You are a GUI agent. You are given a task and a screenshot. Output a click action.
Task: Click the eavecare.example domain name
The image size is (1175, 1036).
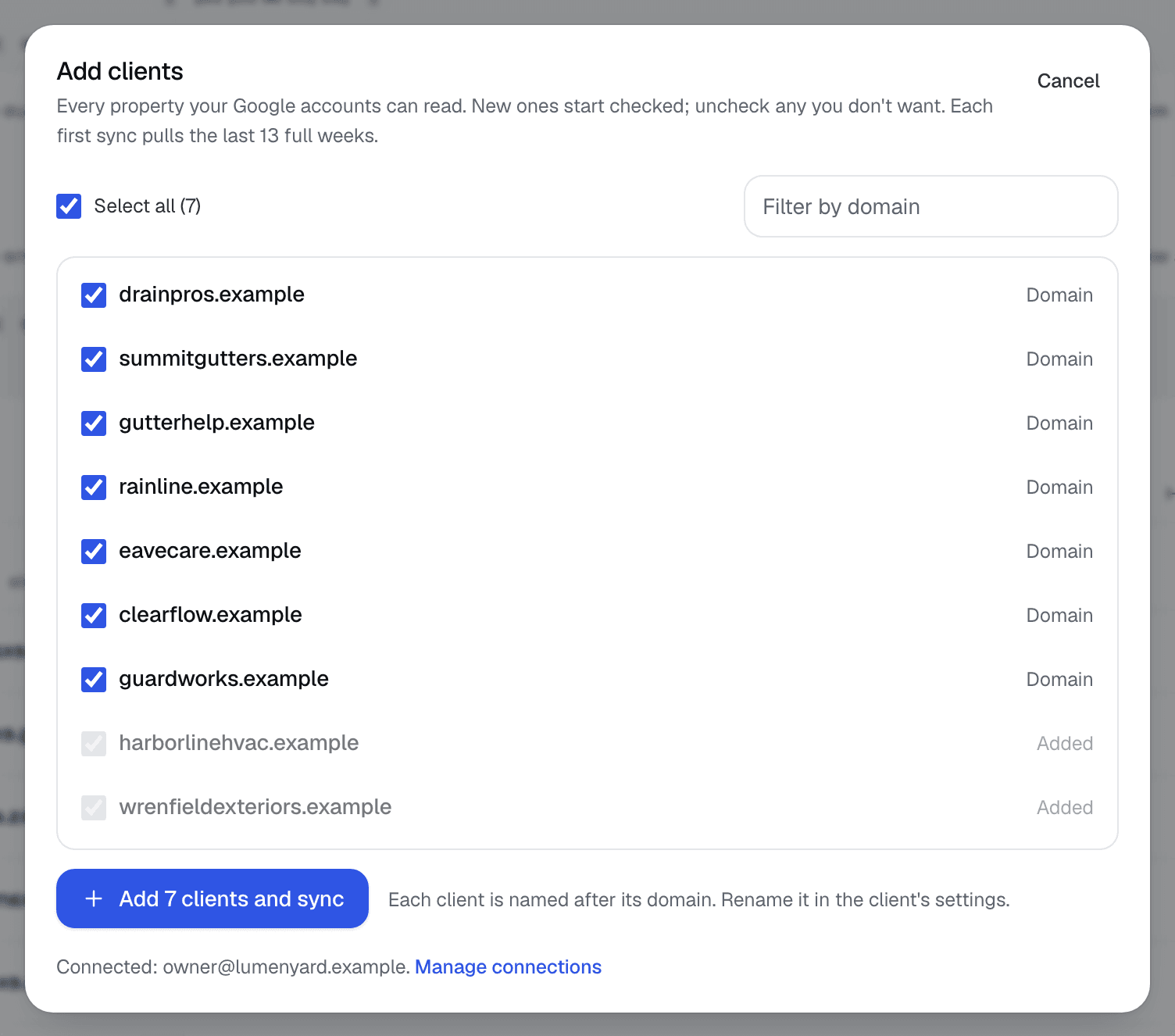pyautogui.click(x=210, y=551)
